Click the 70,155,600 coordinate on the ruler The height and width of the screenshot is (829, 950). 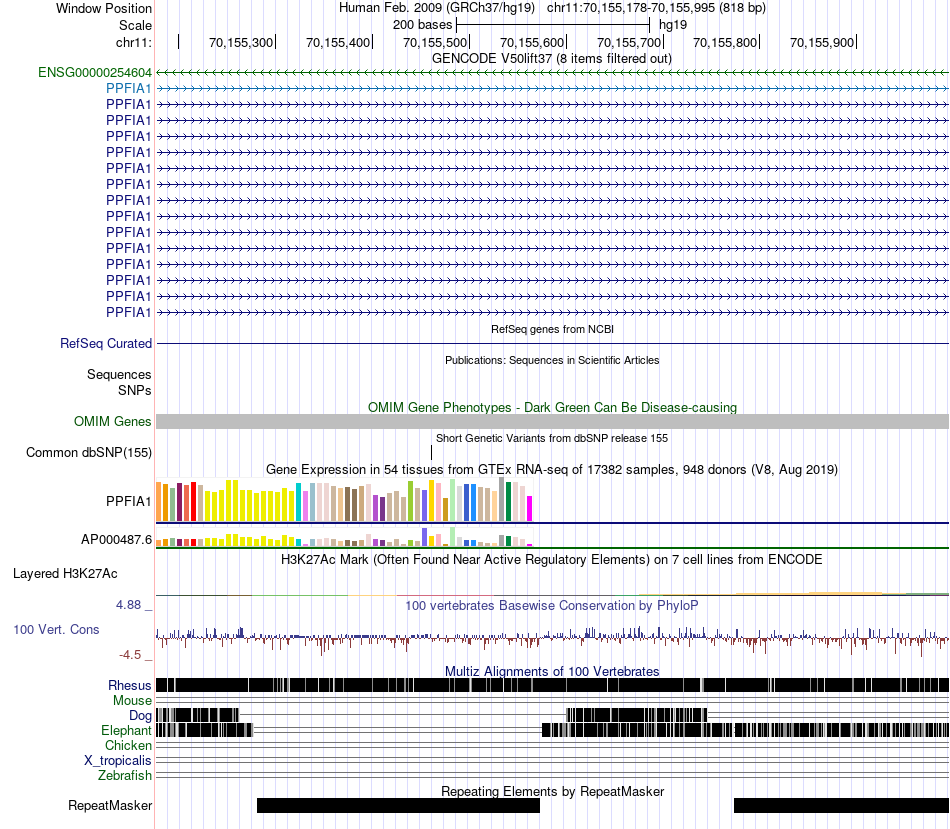tap(531, 42)
